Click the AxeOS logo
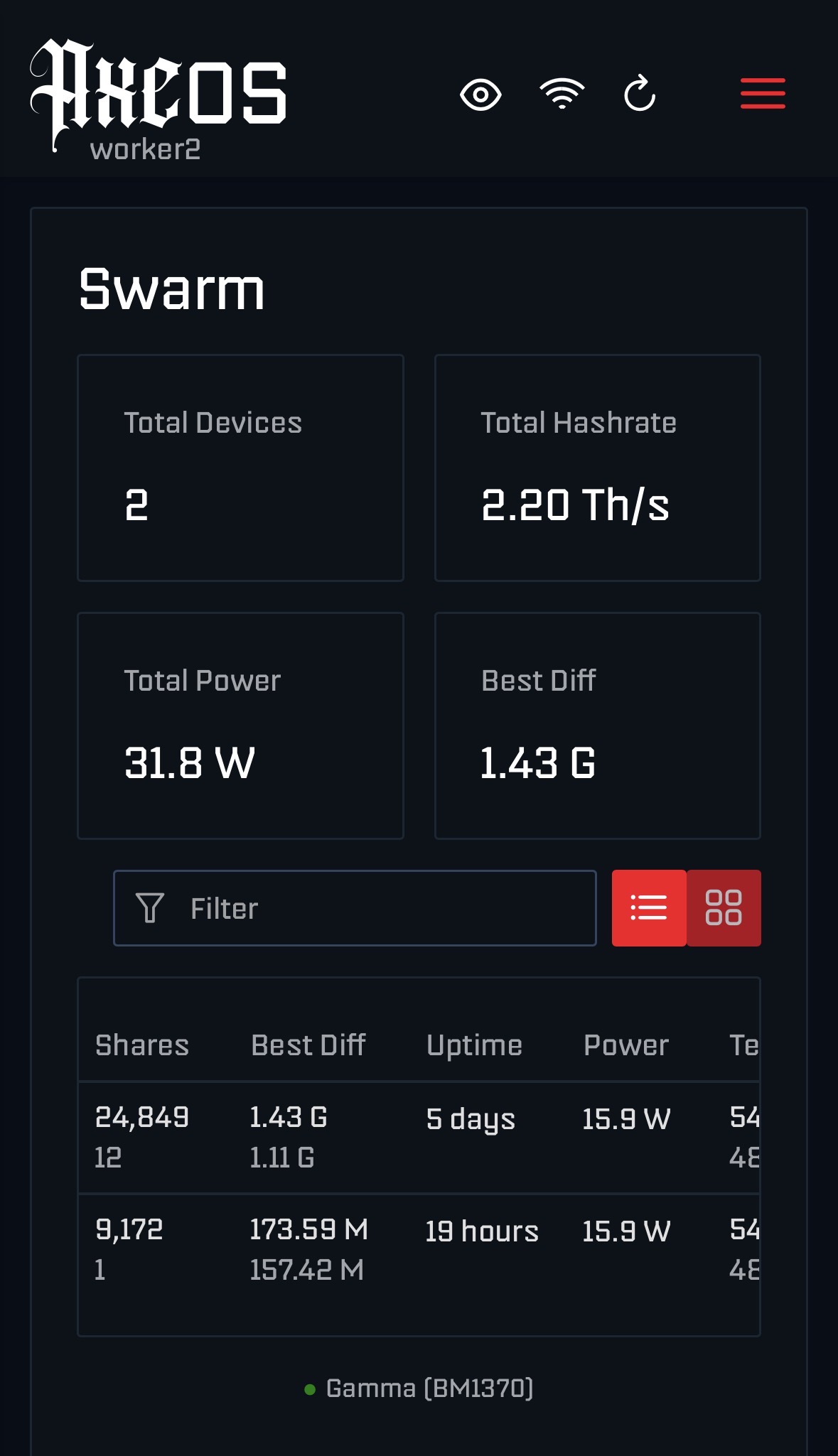Viewport: 838px width, 1456px height. (158, 89)
